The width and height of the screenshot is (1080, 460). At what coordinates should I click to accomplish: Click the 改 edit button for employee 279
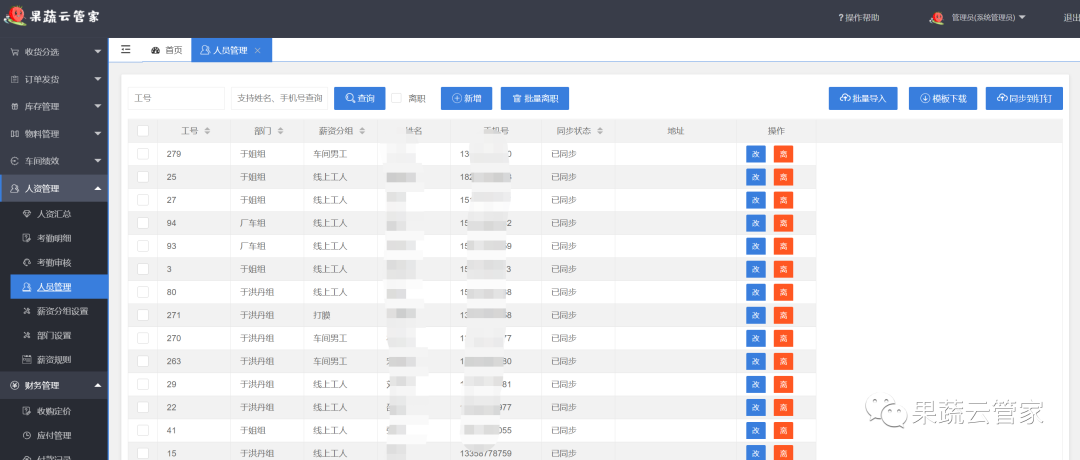point(755,154)
